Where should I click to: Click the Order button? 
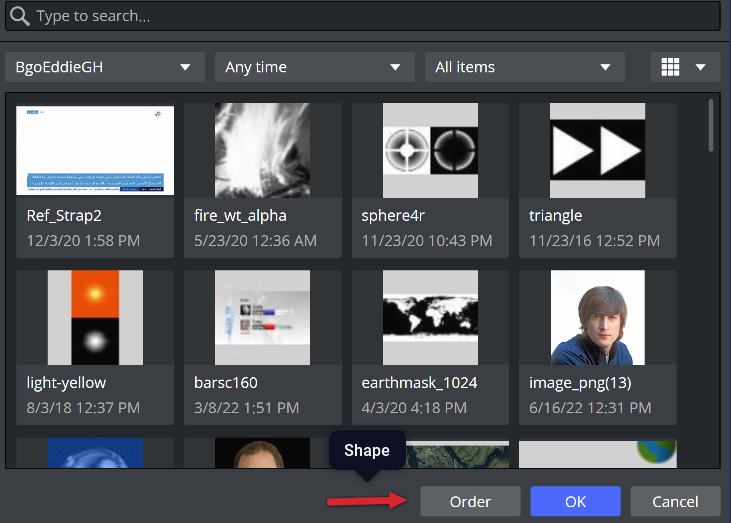click(470, 501)
